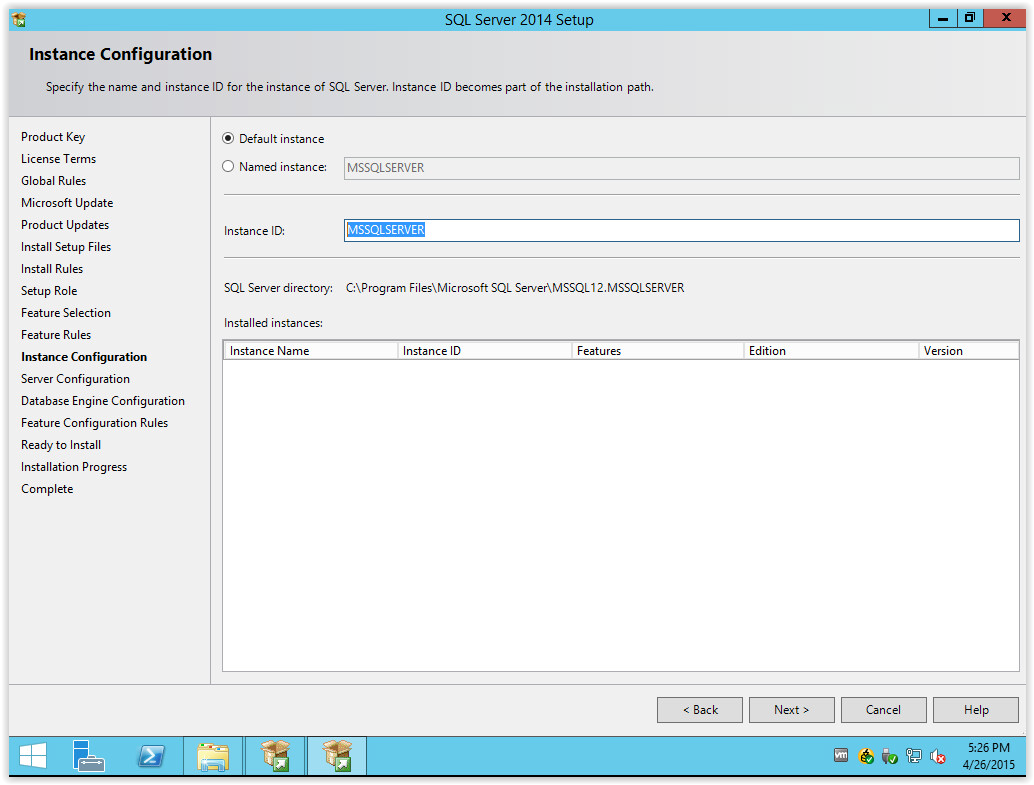Click the Instance Name column header

click(x=311, y=351)
